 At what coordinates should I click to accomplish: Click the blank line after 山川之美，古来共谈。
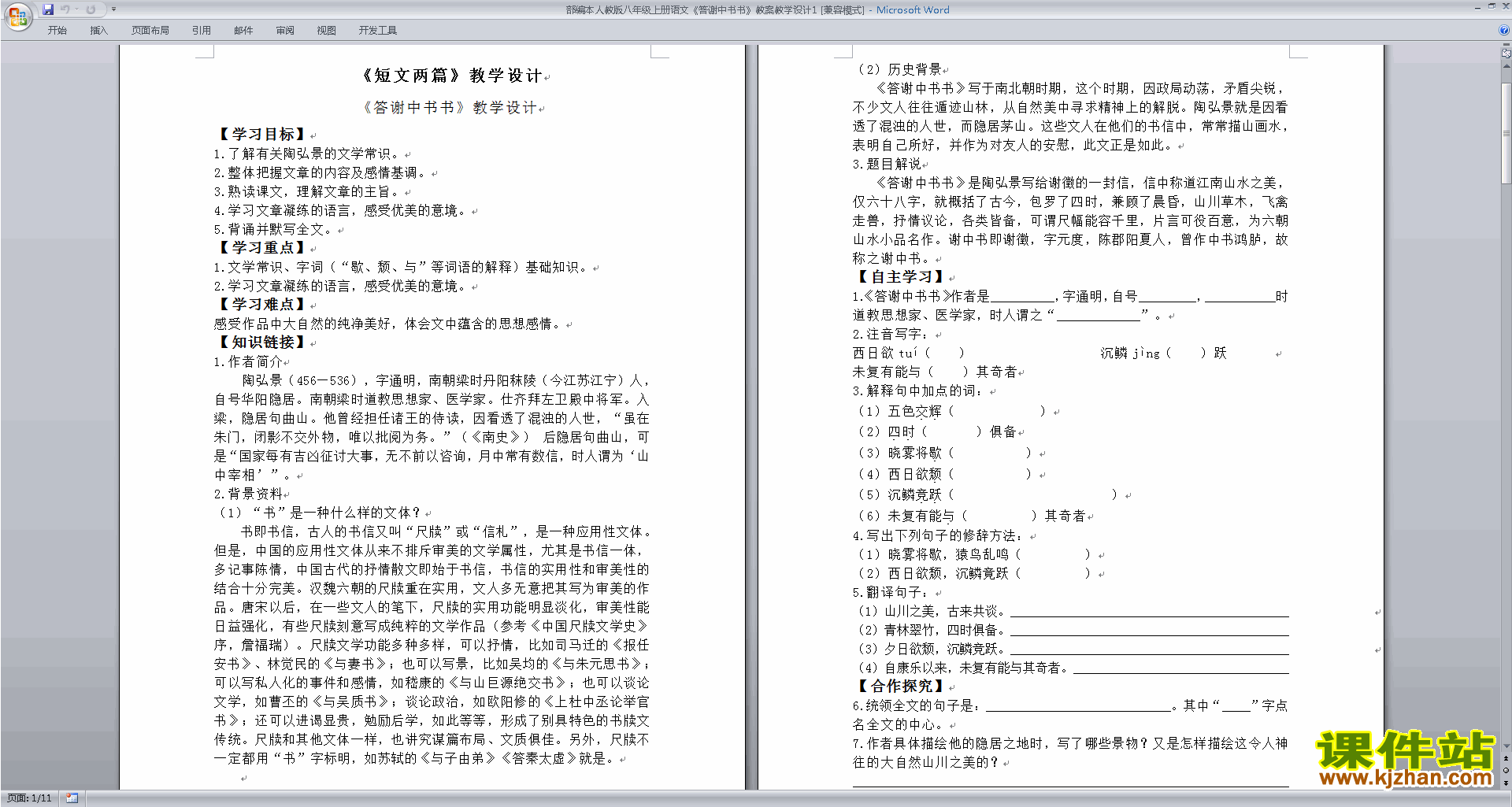(x=1149, y=612)
